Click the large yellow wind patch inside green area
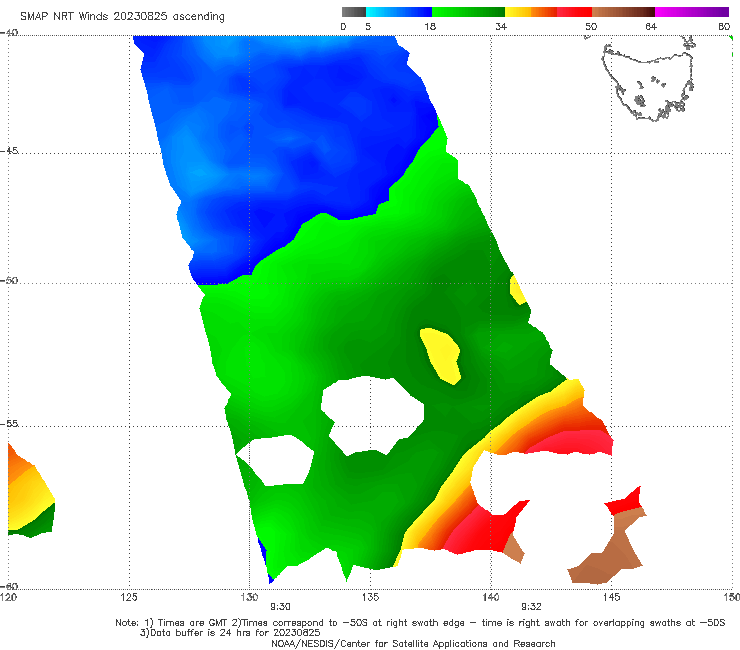Screen dimensions: 740x650 tap(441, 355)
